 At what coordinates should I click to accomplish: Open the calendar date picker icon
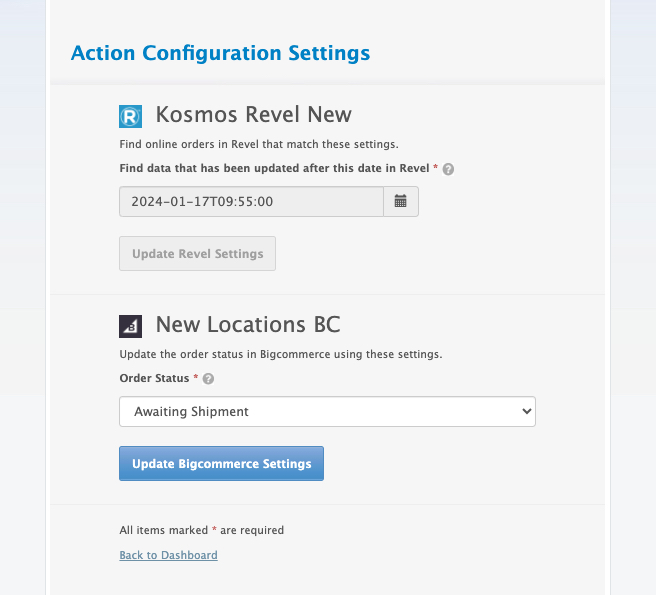pyautogui.click(x=401, y=201)
